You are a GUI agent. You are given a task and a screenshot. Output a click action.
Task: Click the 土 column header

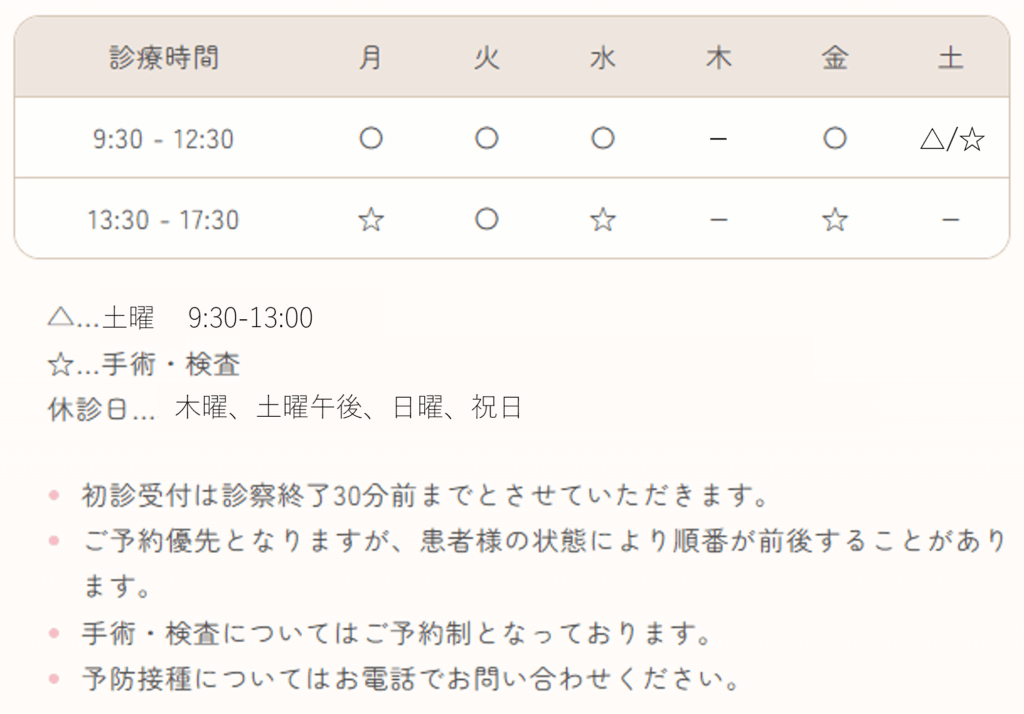[951, 57]
